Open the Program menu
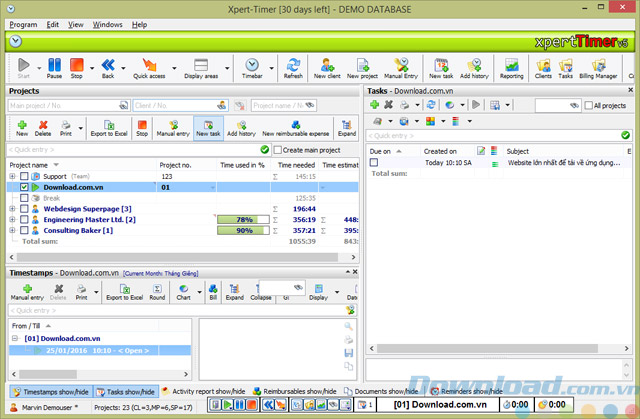 [x=22, y=23]
